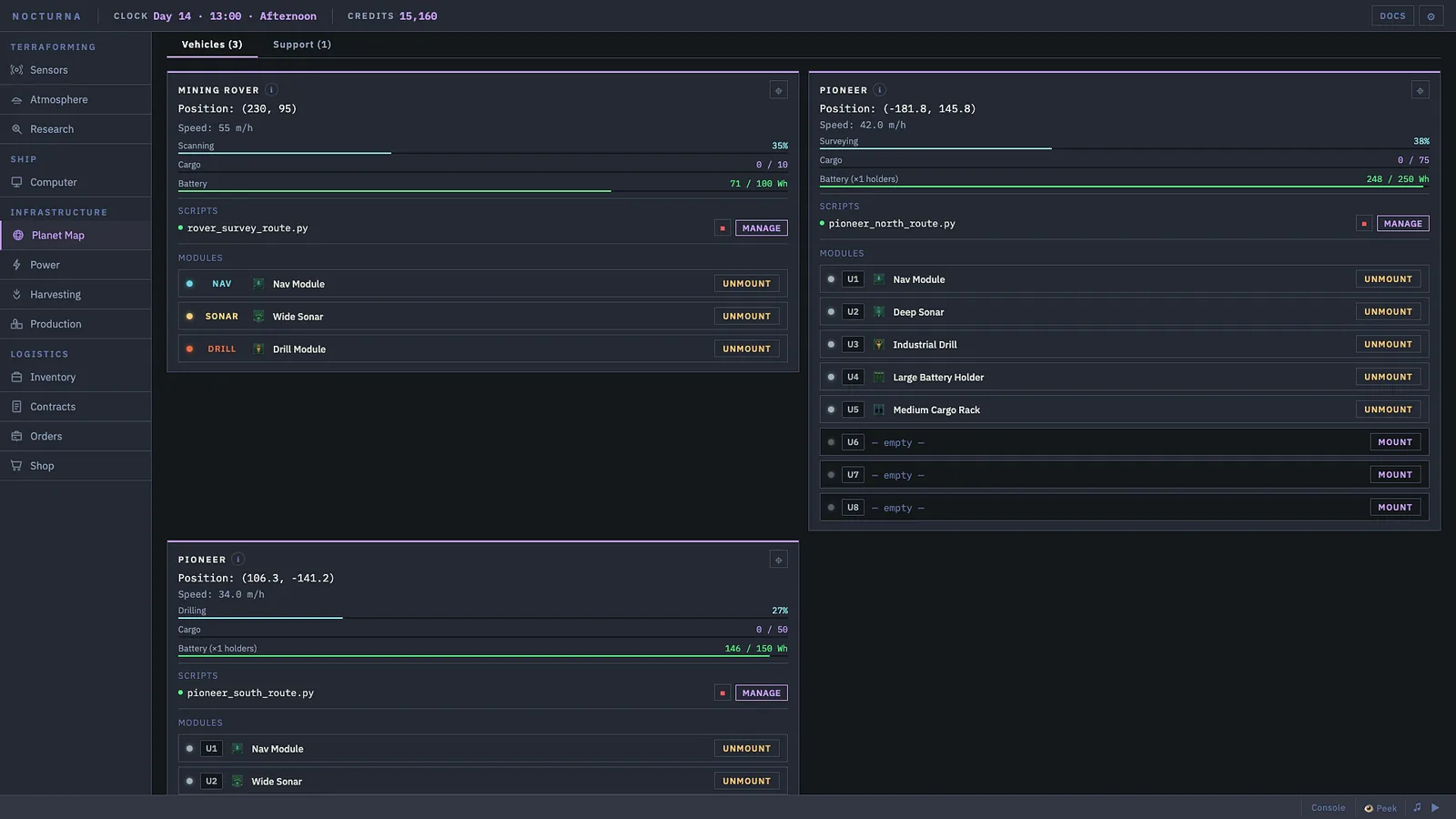Open Research in the sidebar

pyautogui.click(x=76, y=129)
